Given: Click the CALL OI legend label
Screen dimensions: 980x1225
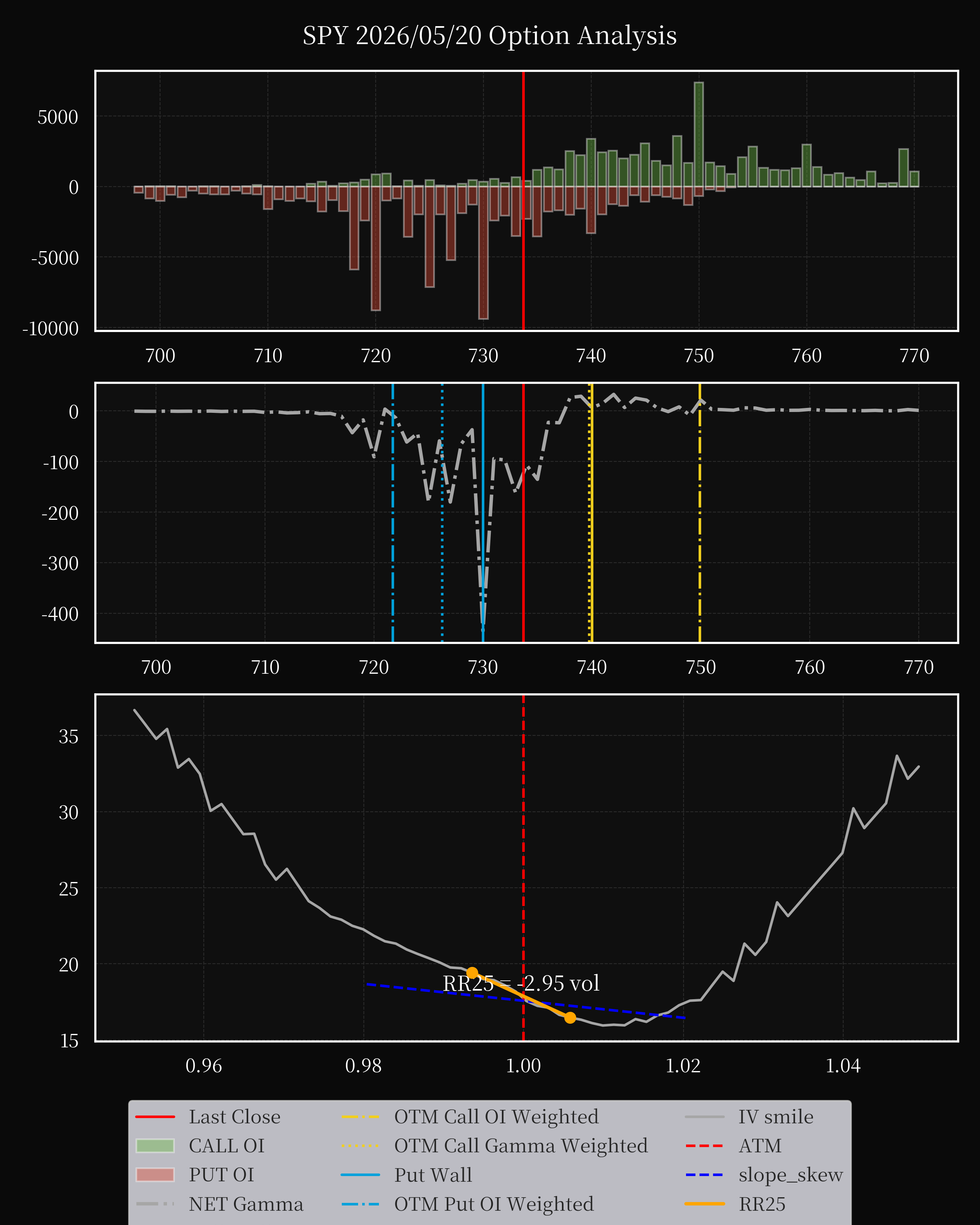Looking at the screenshot, I should point(227,1146).
